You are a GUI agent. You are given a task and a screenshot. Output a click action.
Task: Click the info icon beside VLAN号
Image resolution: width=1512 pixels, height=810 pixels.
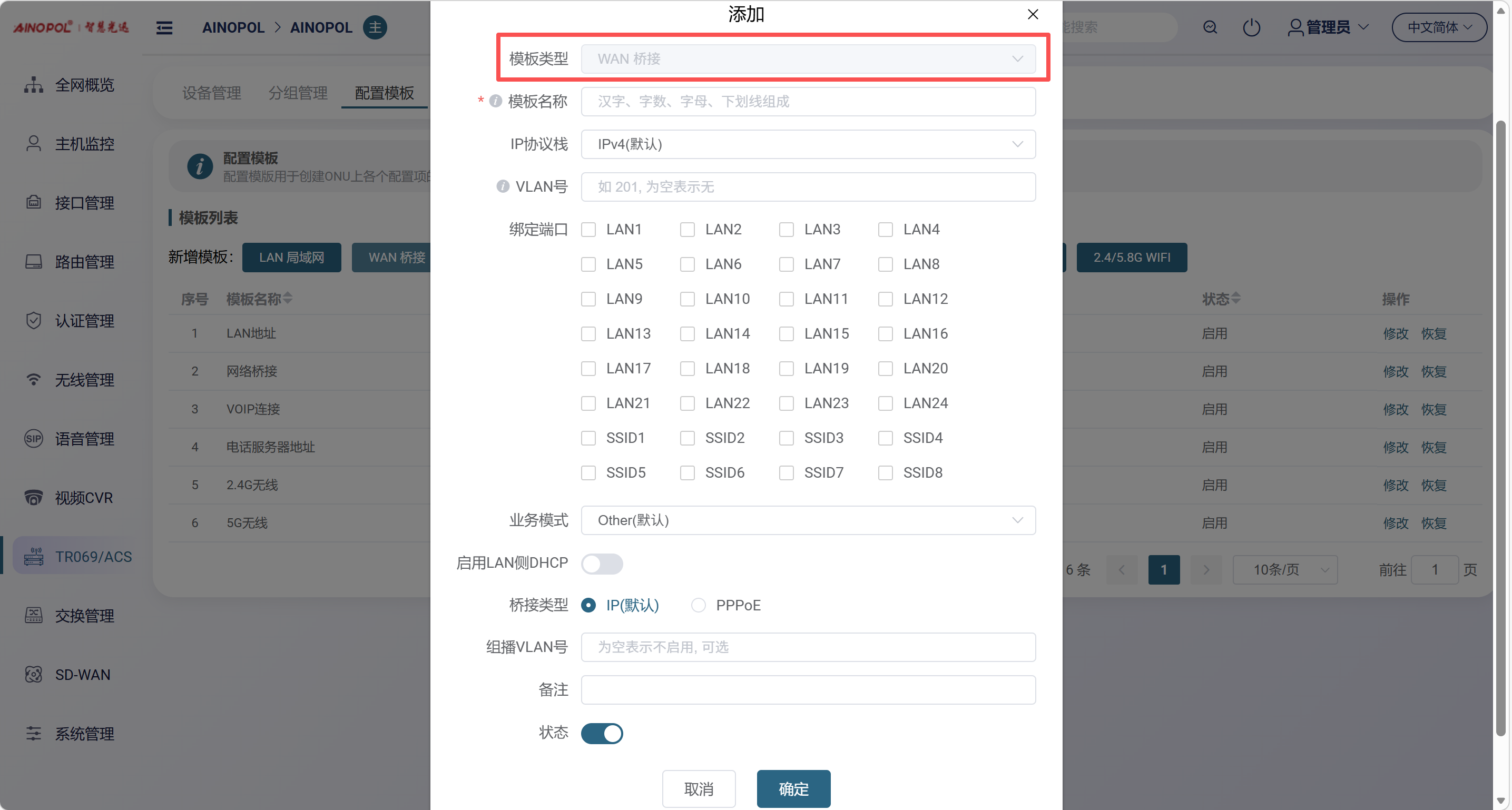pos(503,186)
